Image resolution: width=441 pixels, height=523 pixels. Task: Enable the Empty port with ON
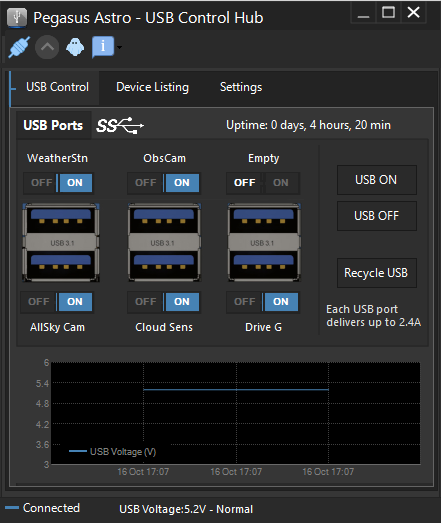(x=281, y=183)
